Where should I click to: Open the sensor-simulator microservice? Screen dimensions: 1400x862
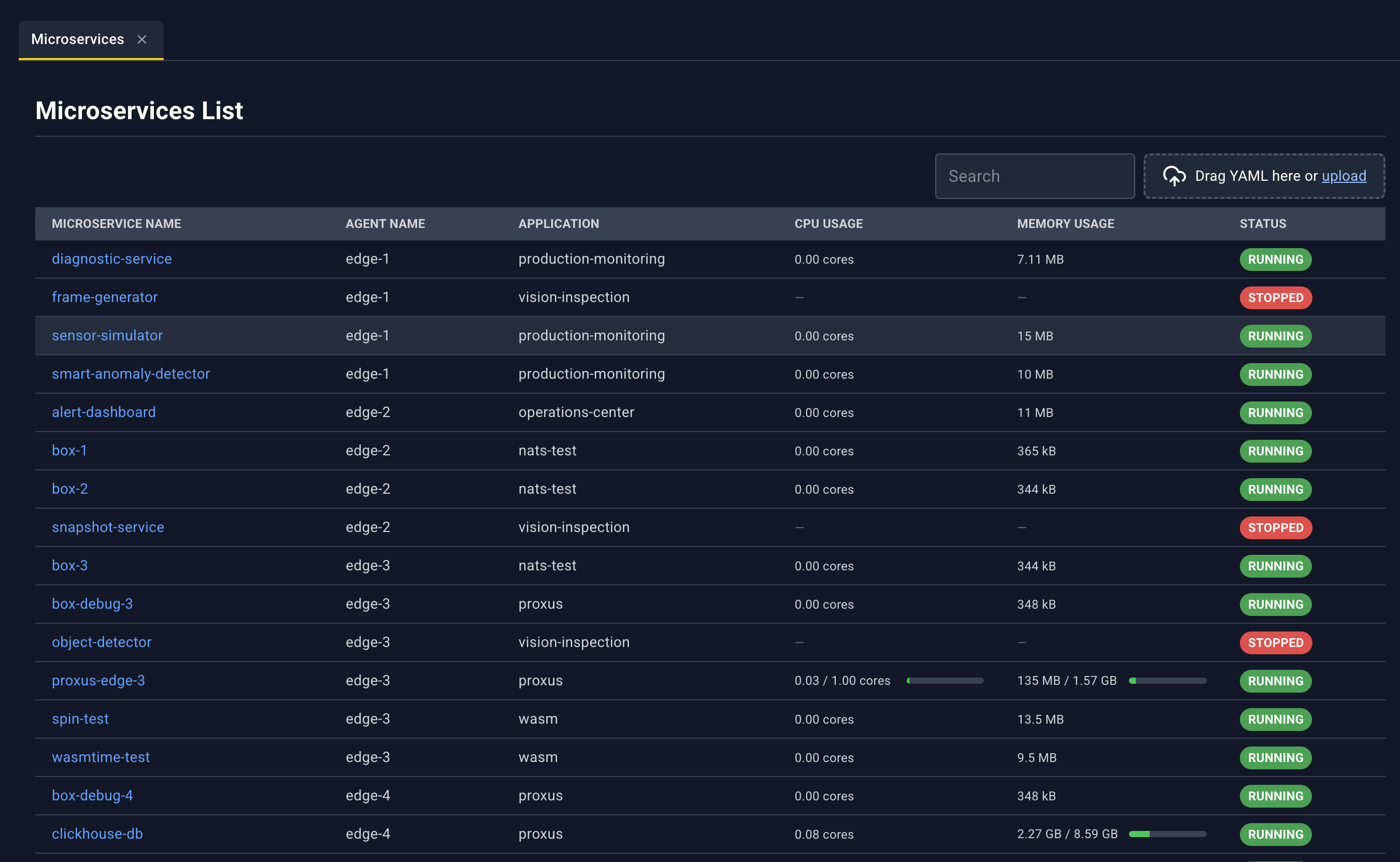click(x=107, y=335)
